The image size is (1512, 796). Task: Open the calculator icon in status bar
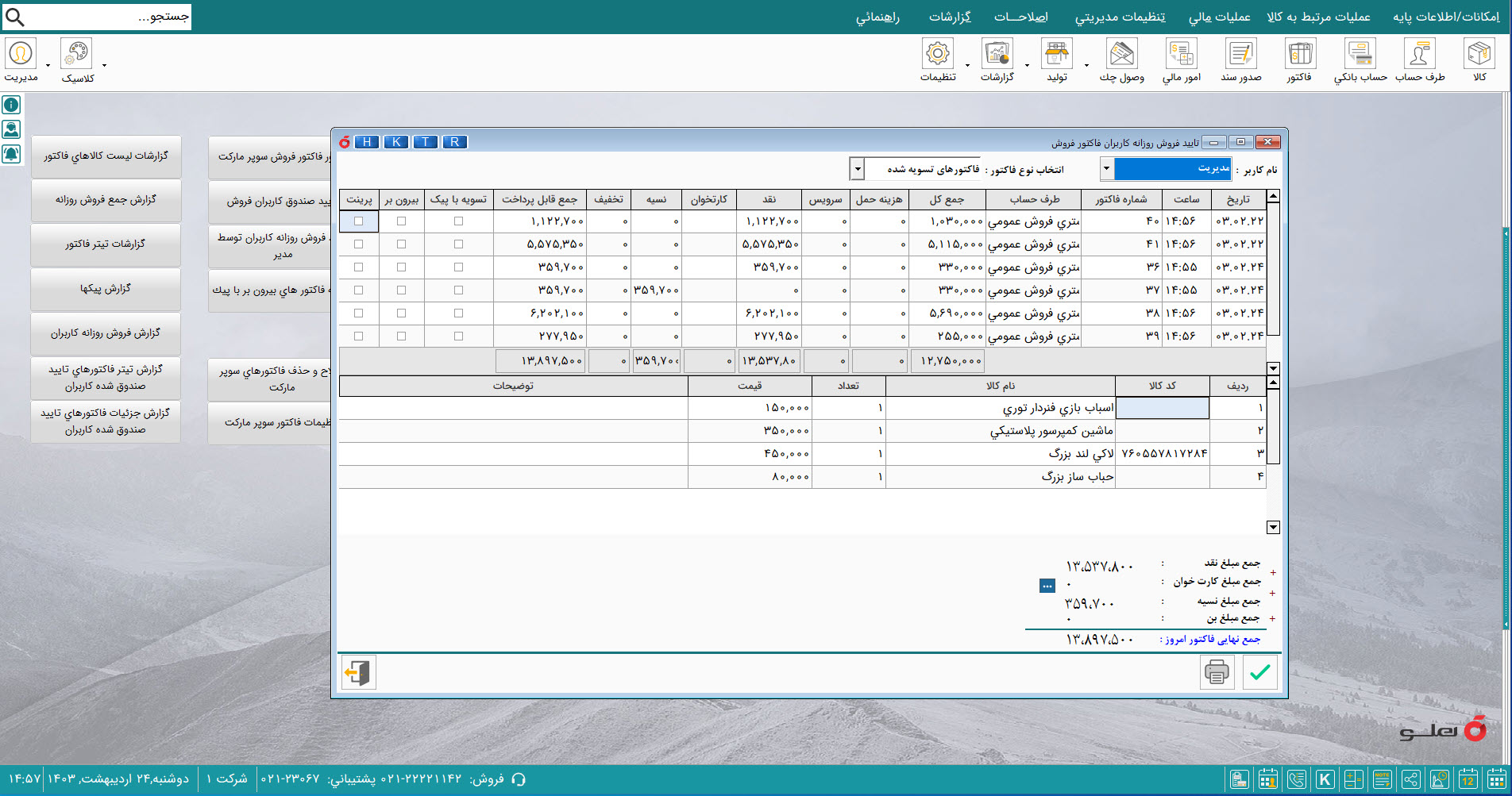(x=1354, y=779)
